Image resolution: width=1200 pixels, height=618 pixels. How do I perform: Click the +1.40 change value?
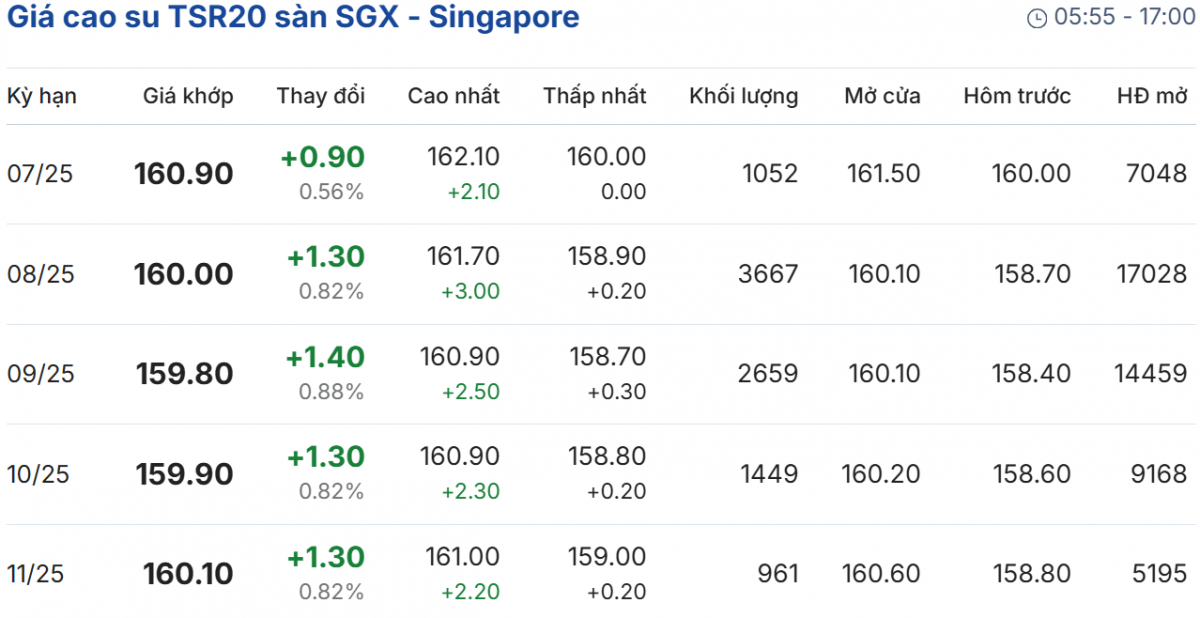coord(325,358)
